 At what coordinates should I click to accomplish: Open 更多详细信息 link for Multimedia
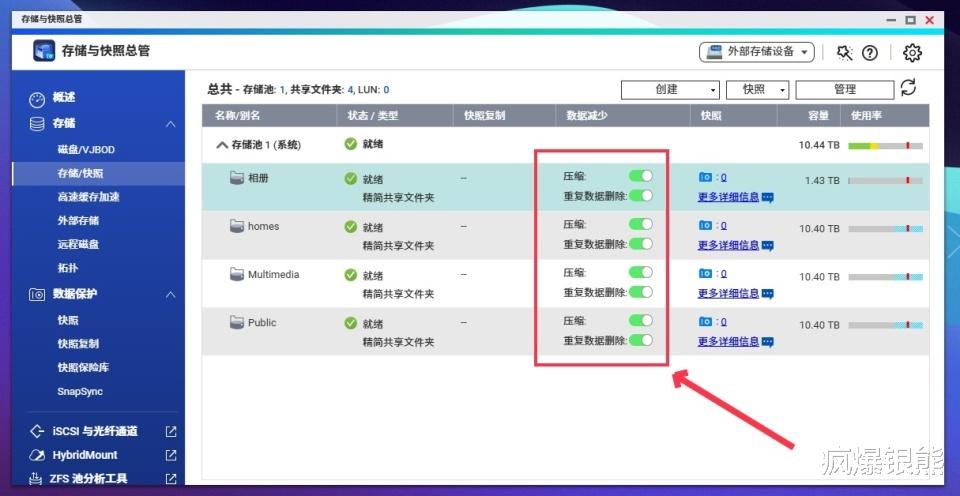click(x=728, y=293)
